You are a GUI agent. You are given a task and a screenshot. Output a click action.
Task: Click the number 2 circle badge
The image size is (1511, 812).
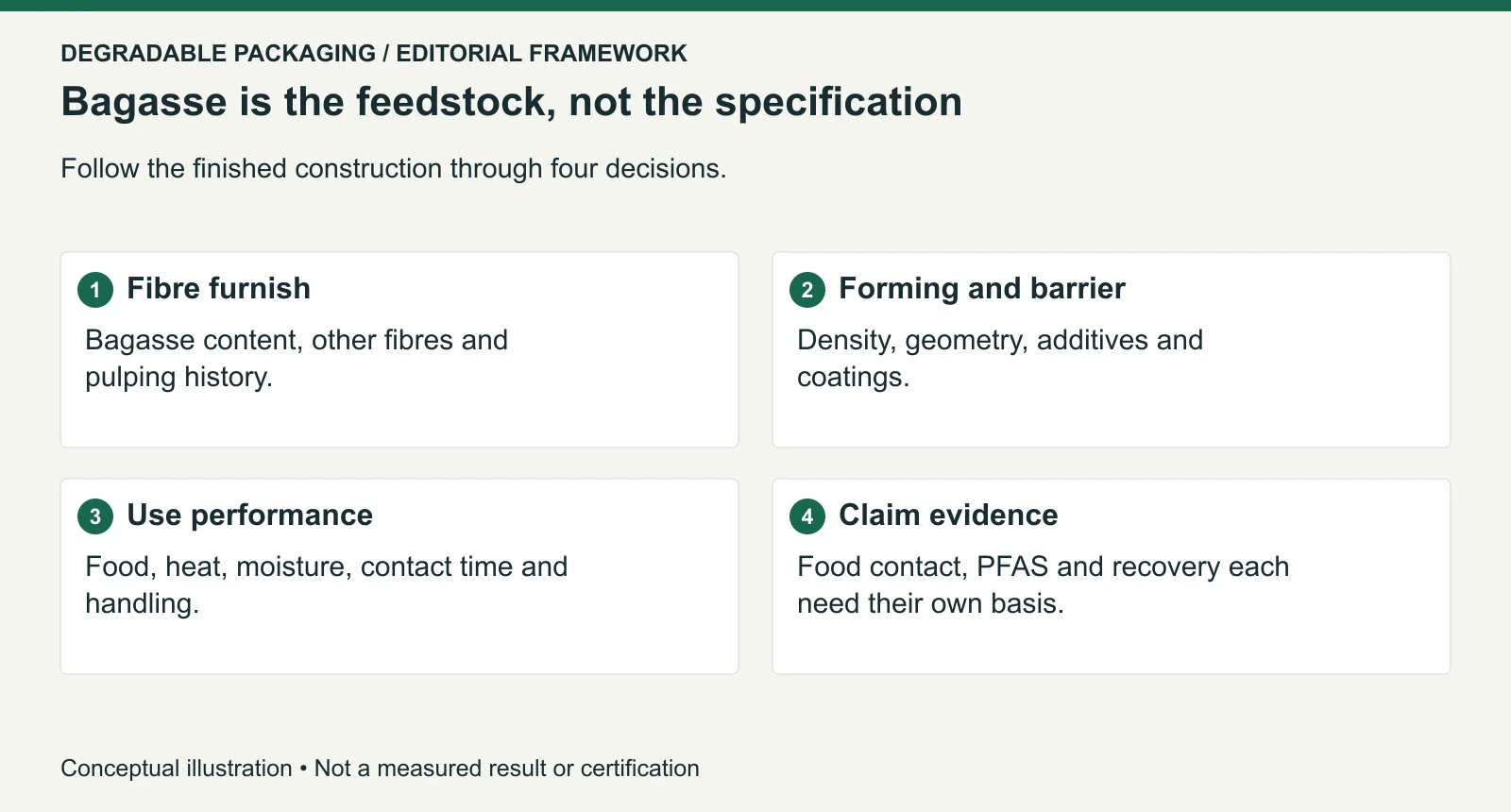(x=807, y=290)
